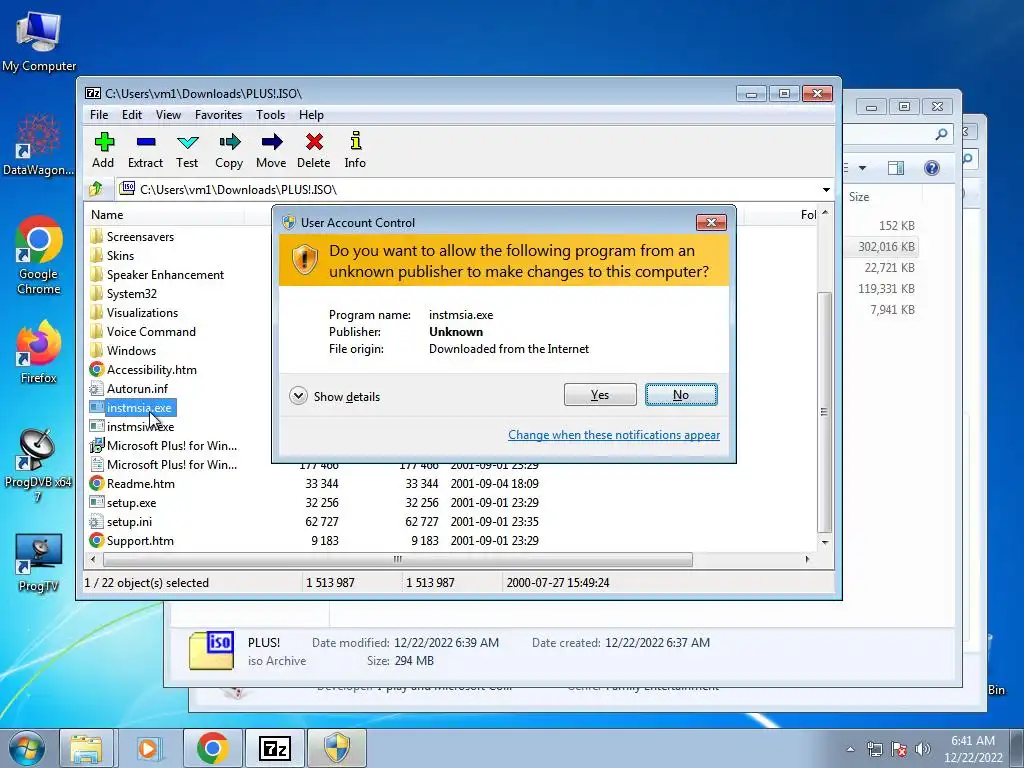Click the Delete toolbar icon
1024x768 pixels.
(313, 150)
